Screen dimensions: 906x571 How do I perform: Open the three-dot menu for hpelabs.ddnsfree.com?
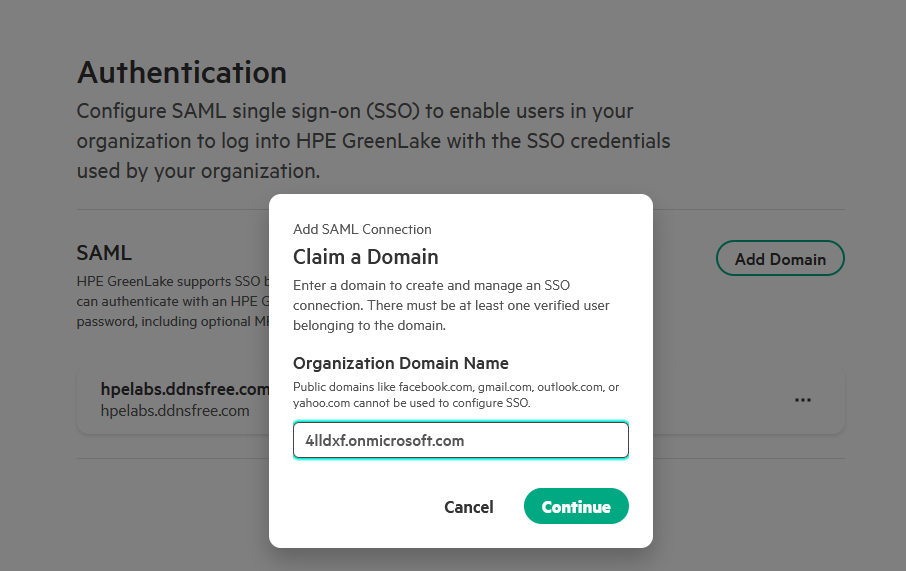(x=802, y=400)
